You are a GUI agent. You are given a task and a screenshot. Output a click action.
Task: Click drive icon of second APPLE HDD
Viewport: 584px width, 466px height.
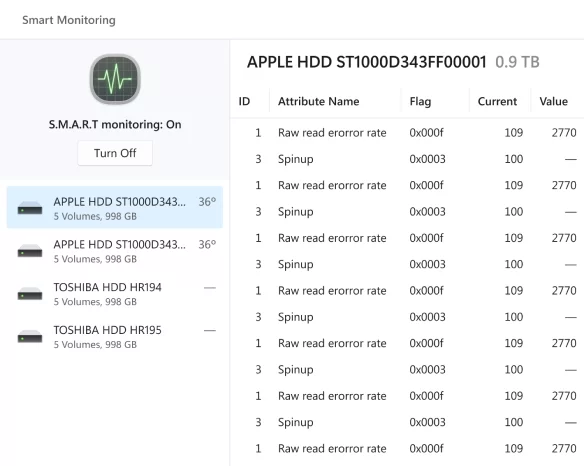[x=30, y=251]
